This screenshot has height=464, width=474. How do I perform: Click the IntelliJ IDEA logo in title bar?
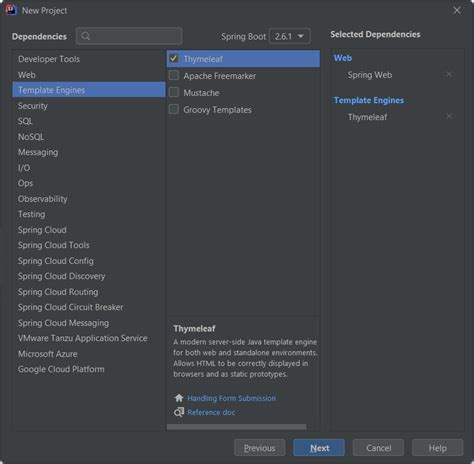click(x=11, y=10)
